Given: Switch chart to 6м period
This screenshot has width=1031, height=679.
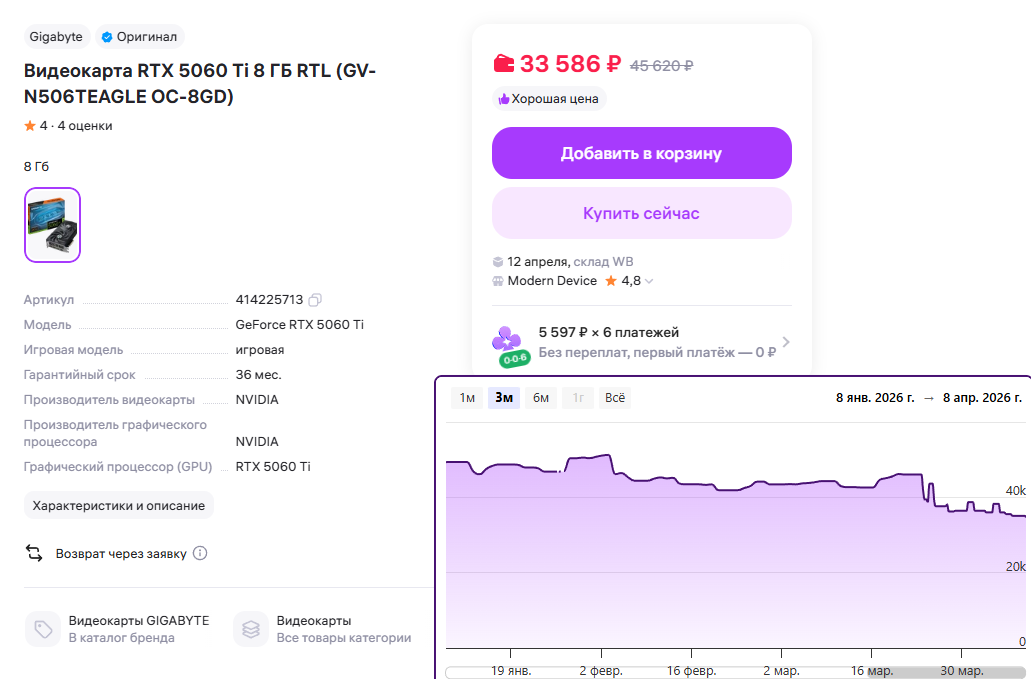Looking at the screenshot, I should coord(541,398).
